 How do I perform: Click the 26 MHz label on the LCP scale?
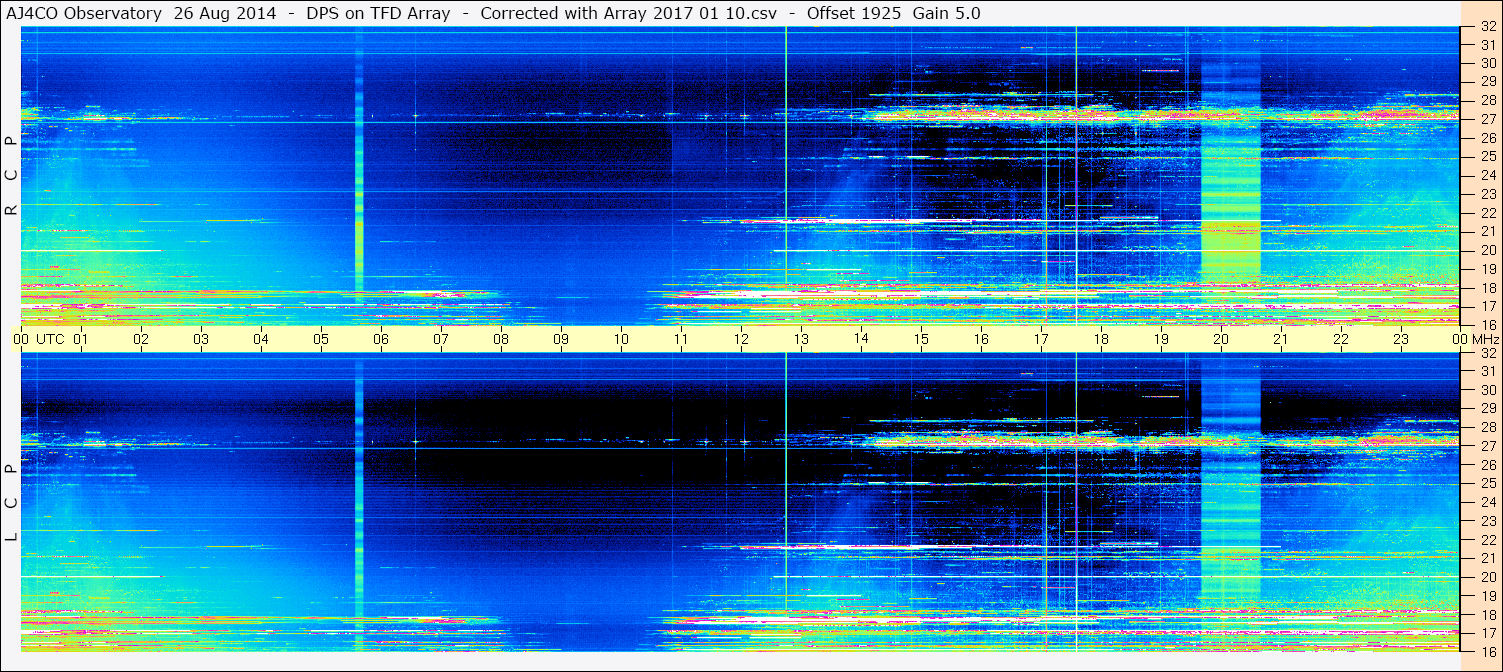click(x=1487, y=465)
